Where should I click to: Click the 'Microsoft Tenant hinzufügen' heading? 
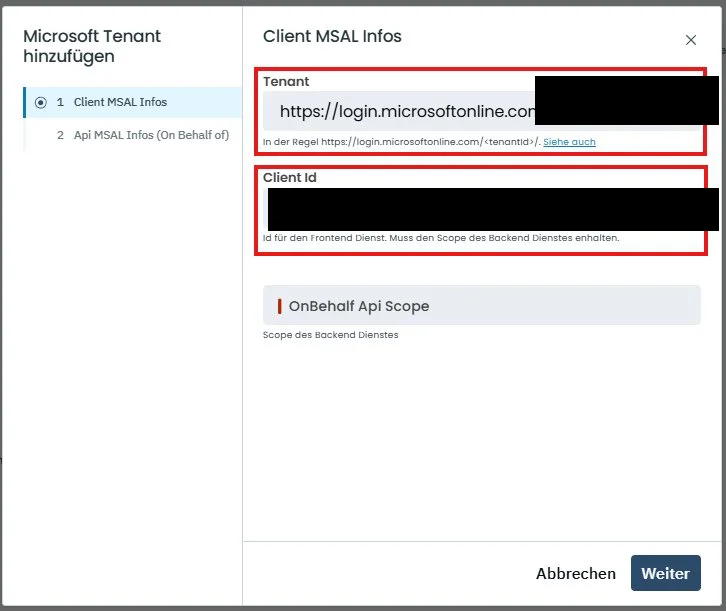tap(92, 46)
